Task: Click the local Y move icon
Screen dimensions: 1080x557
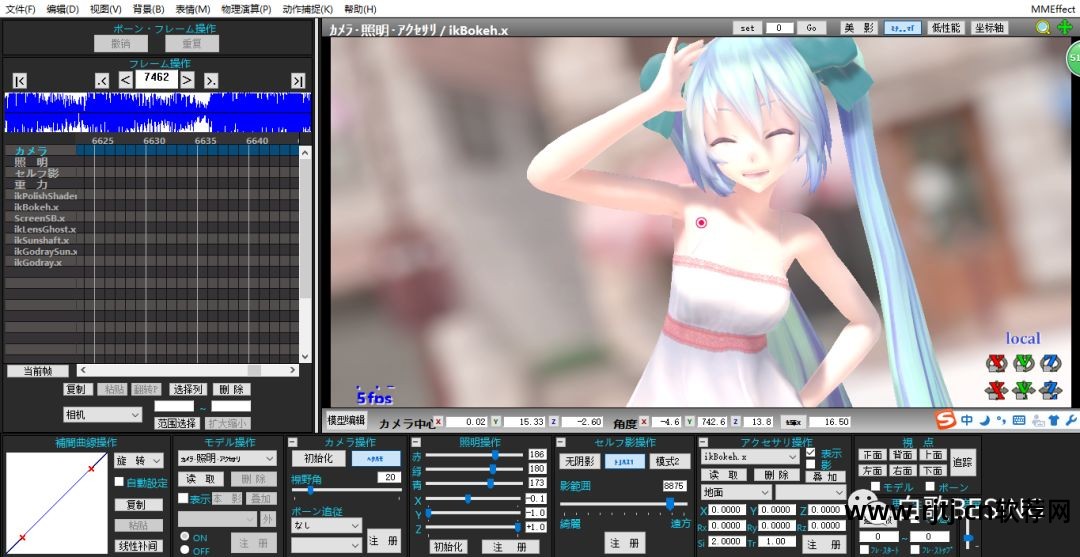Action: click(1024, 390)
